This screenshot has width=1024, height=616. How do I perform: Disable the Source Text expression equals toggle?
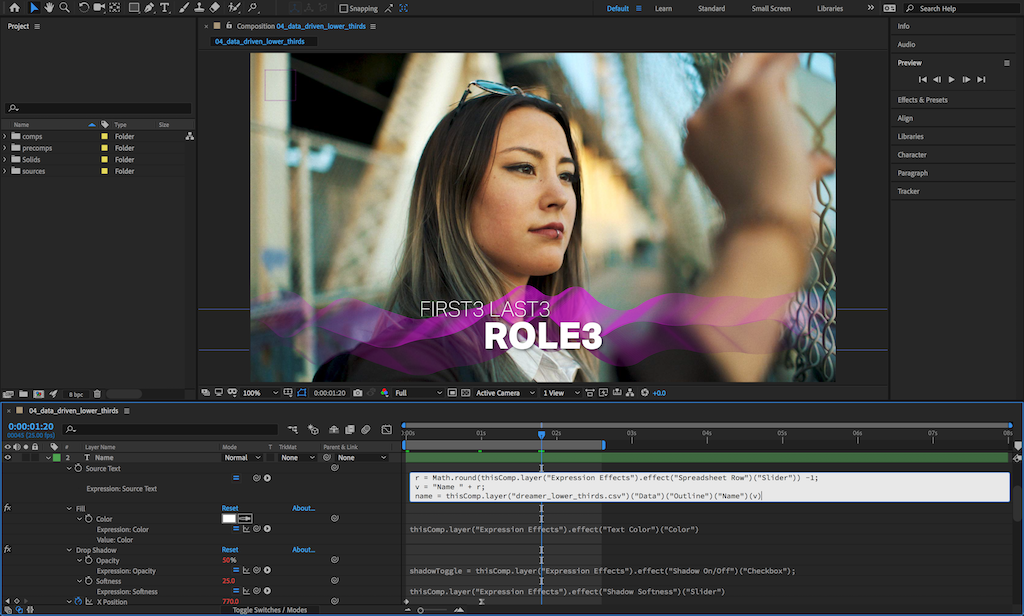point(236,478)
